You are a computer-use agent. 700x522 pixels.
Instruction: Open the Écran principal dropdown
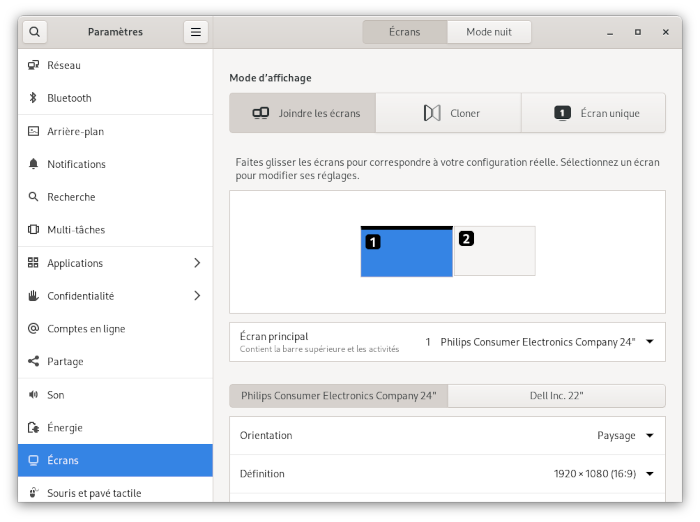(x=447, y=342)
